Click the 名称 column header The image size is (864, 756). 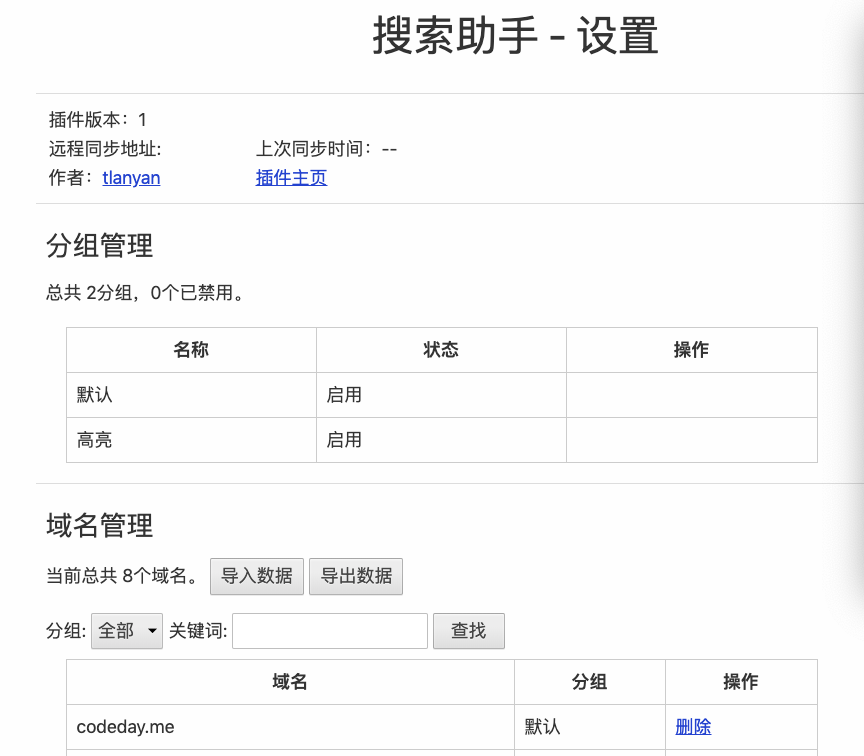point(190,350)
